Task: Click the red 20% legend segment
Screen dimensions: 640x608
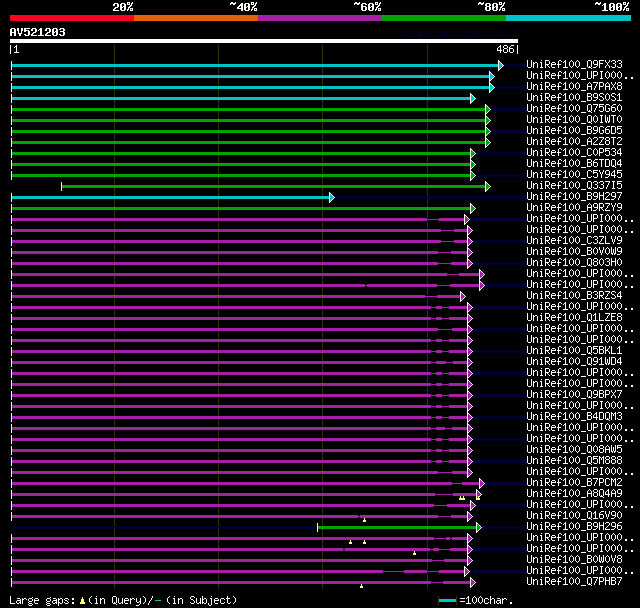Action: tap(72, 18)
